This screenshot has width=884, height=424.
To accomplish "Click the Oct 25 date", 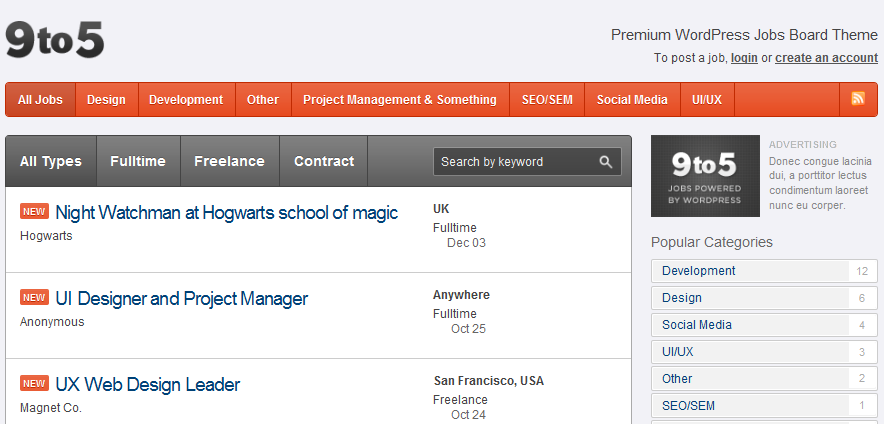I will point(468,329).
